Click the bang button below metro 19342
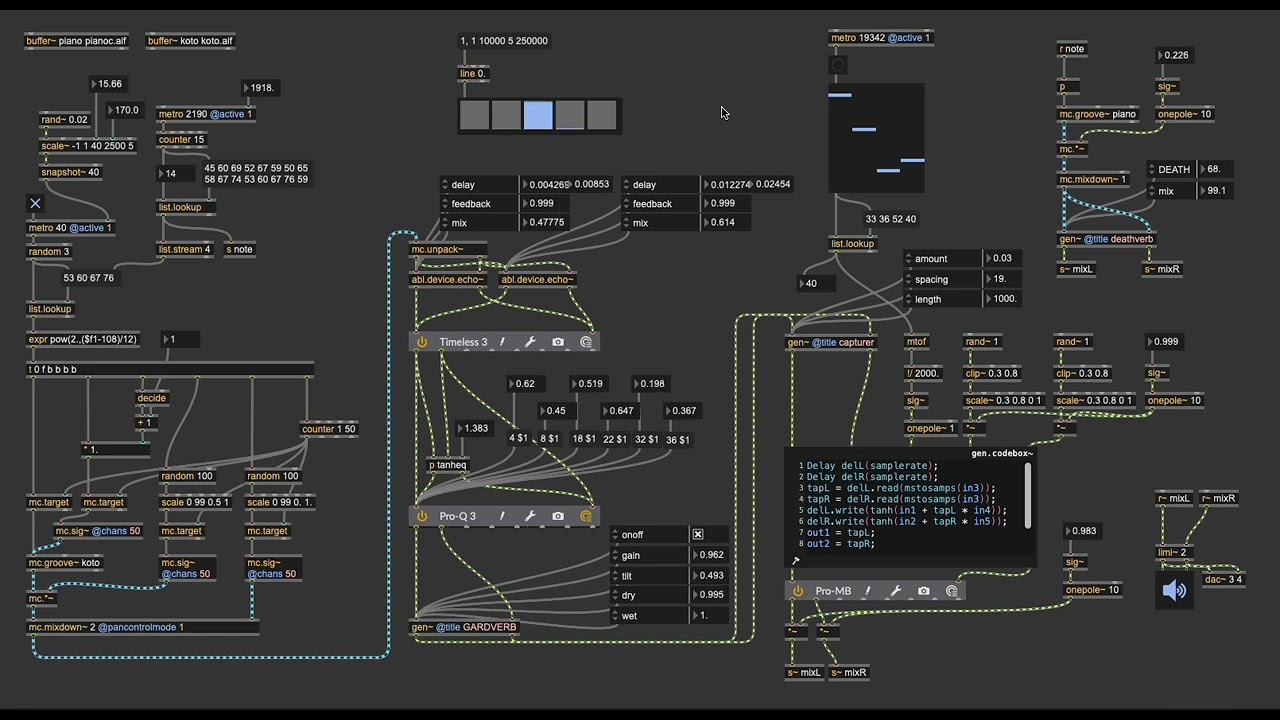 coord(838,66)
